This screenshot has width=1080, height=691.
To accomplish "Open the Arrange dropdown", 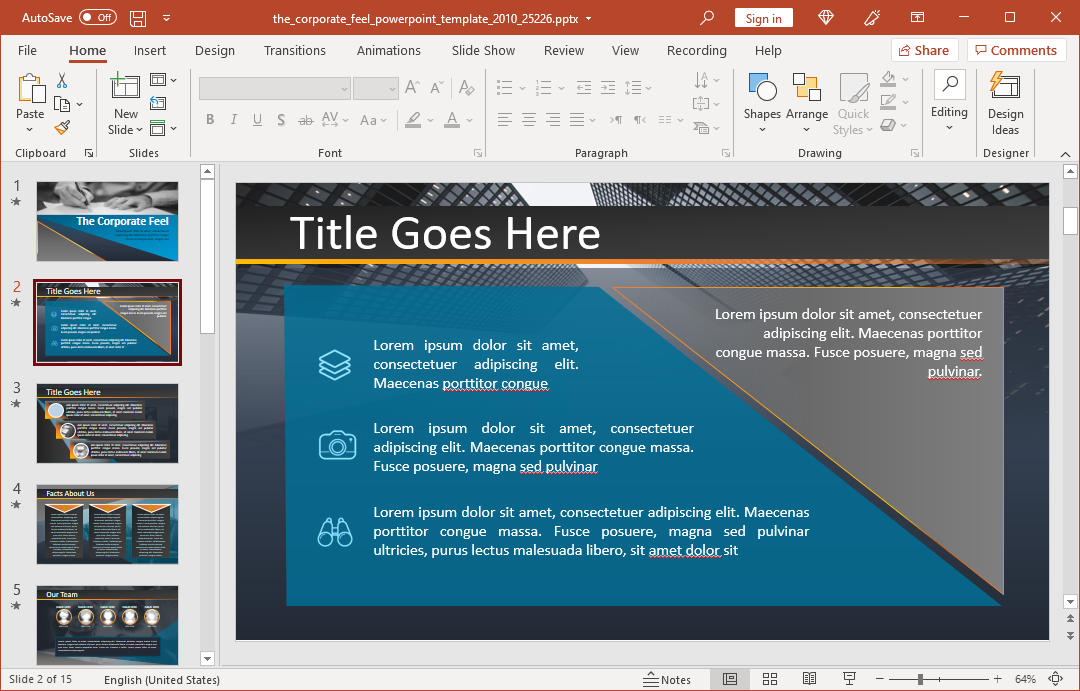I will click(x=807, y=102).
